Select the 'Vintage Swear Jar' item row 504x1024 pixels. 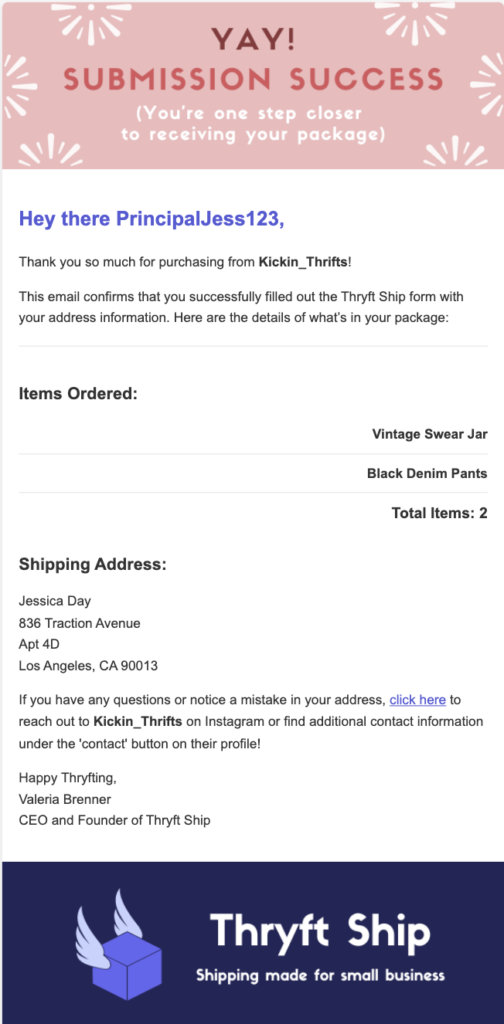(x=253, y=434)
